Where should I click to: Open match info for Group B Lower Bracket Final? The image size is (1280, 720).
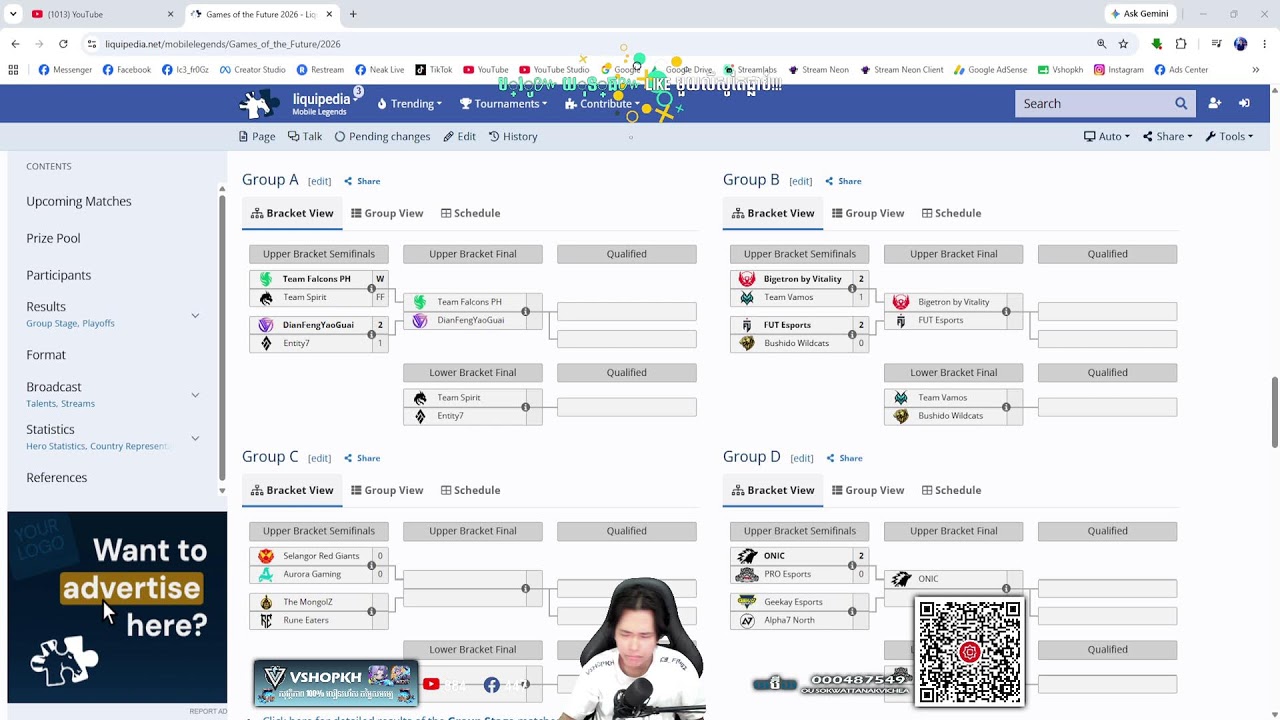1006,407
